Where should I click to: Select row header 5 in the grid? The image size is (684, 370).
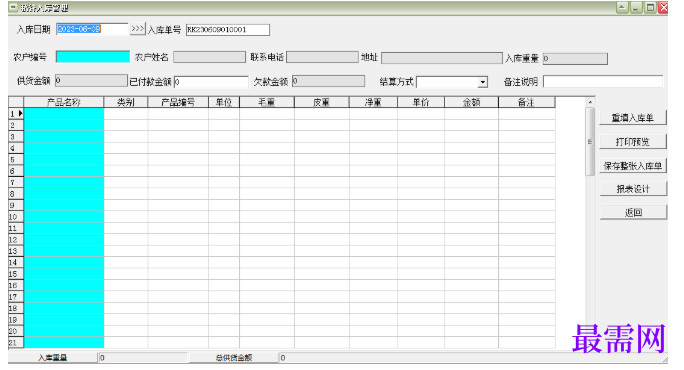pos(16,159)
